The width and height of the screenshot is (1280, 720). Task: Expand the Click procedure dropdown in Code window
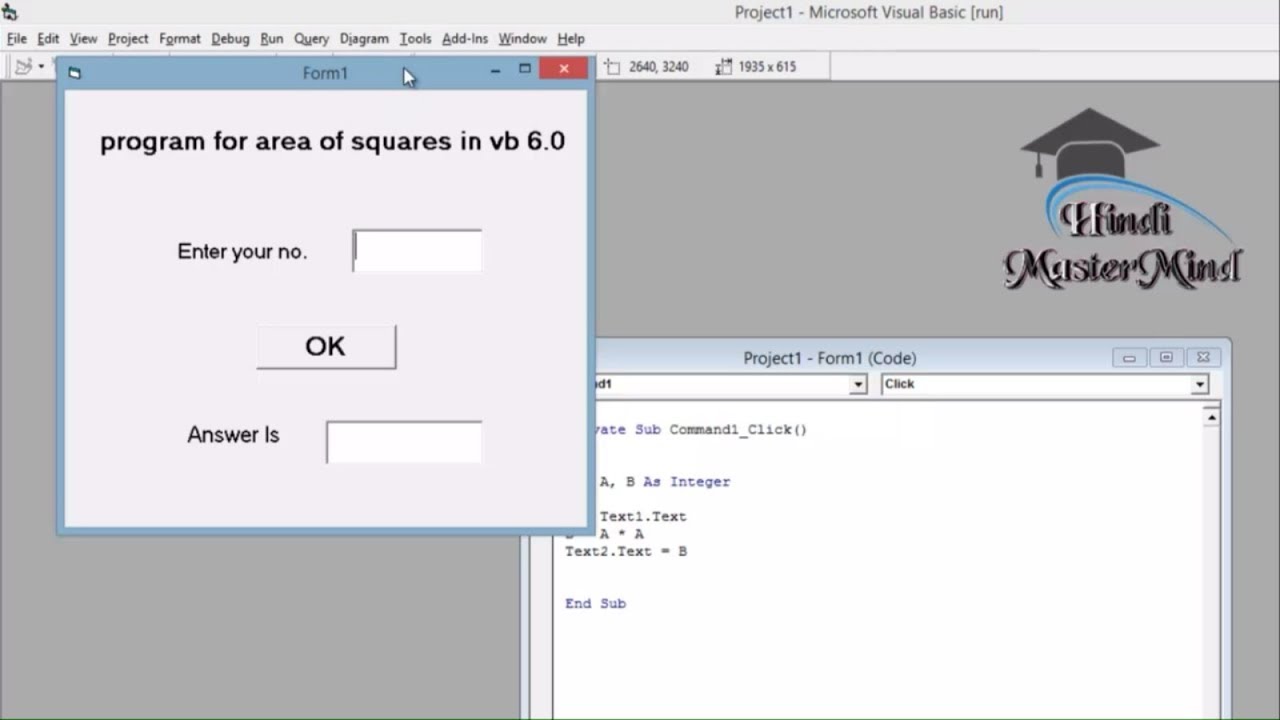pyautogui.click(x=1200, y=384)
